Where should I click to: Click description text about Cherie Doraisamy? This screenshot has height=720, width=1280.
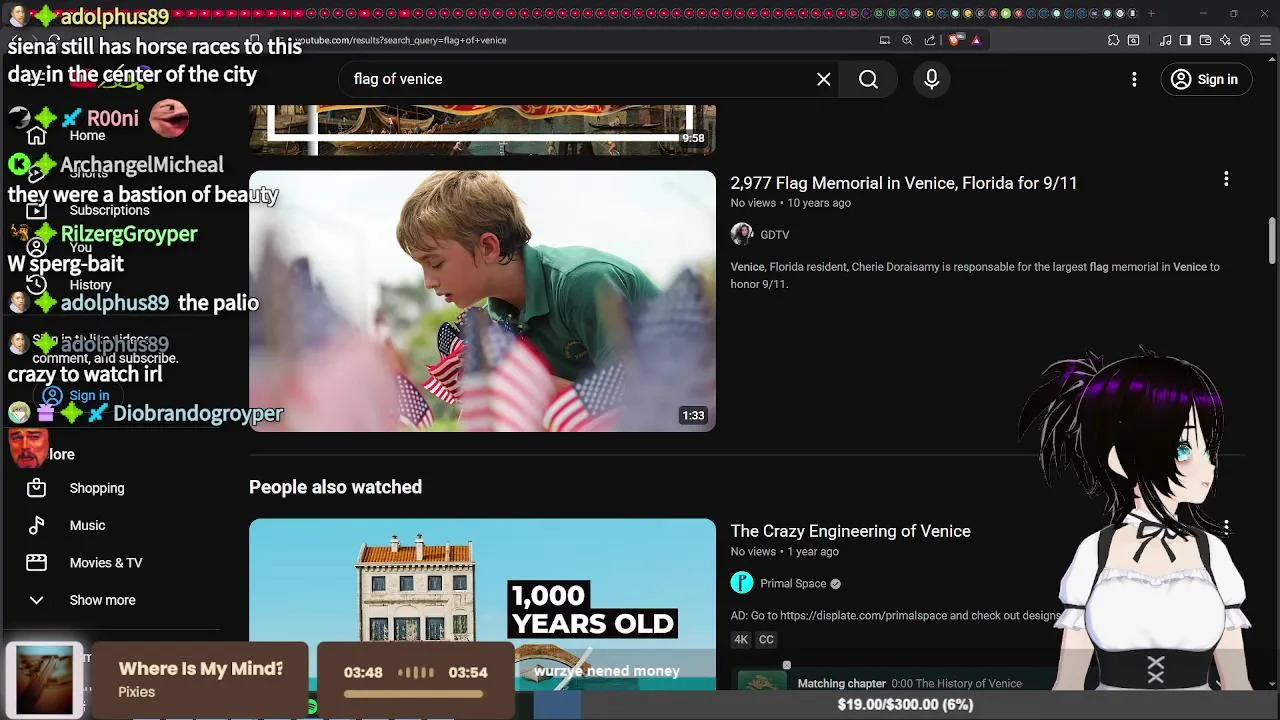click(x=975, y=275)
